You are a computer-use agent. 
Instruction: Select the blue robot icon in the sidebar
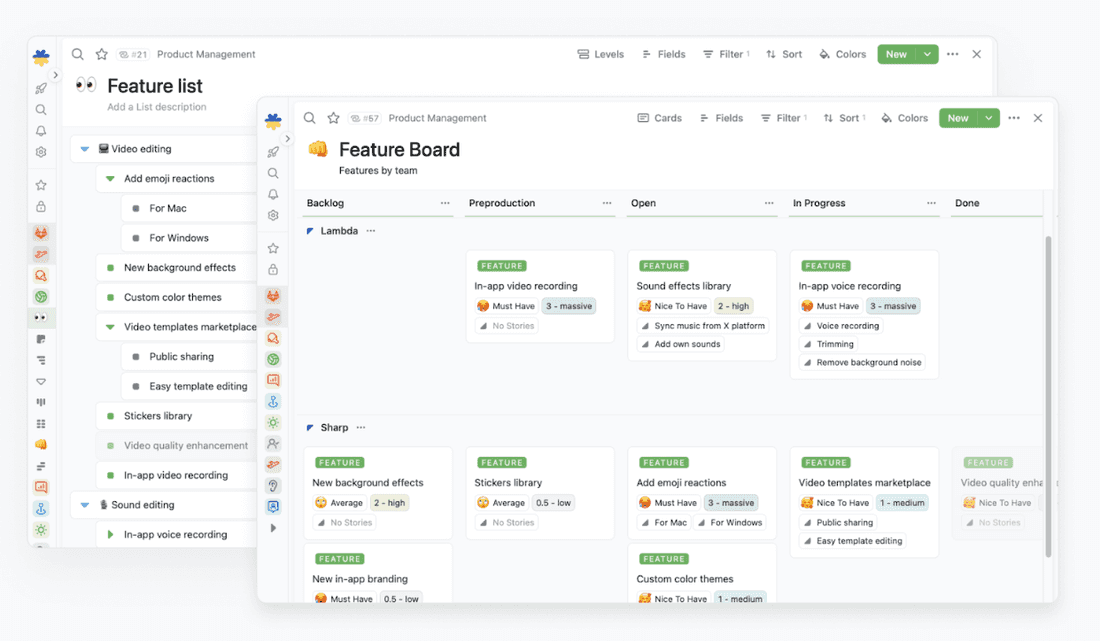(273, 507)
